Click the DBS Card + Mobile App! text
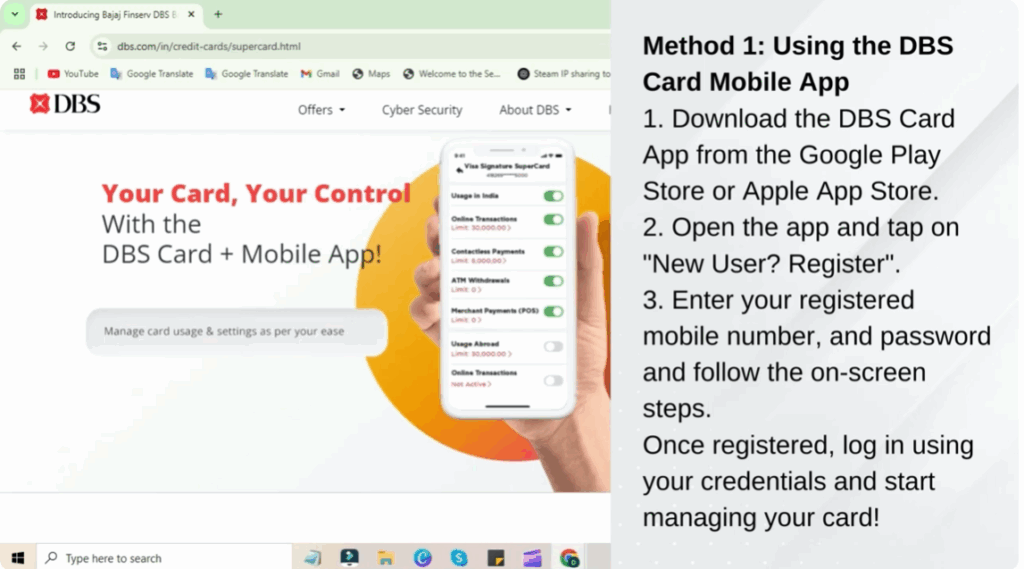The height and width of the screenshot is (569, 1024). click(x=242, y=254)
